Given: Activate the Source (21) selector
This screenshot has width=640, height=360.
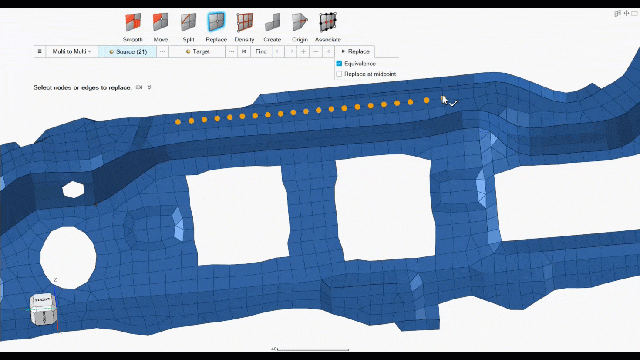Looking at the screenshot, I should pyautogui.click(x=127, y=51).
